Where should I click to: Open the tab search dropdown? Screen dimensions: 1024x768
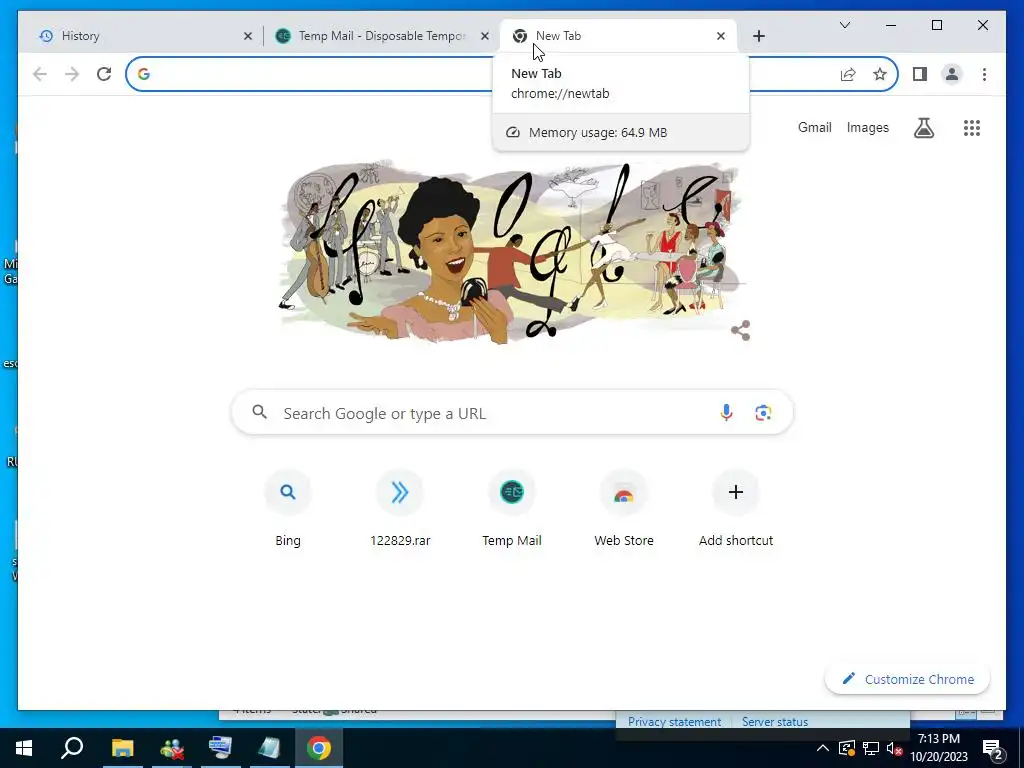[844, 25]
